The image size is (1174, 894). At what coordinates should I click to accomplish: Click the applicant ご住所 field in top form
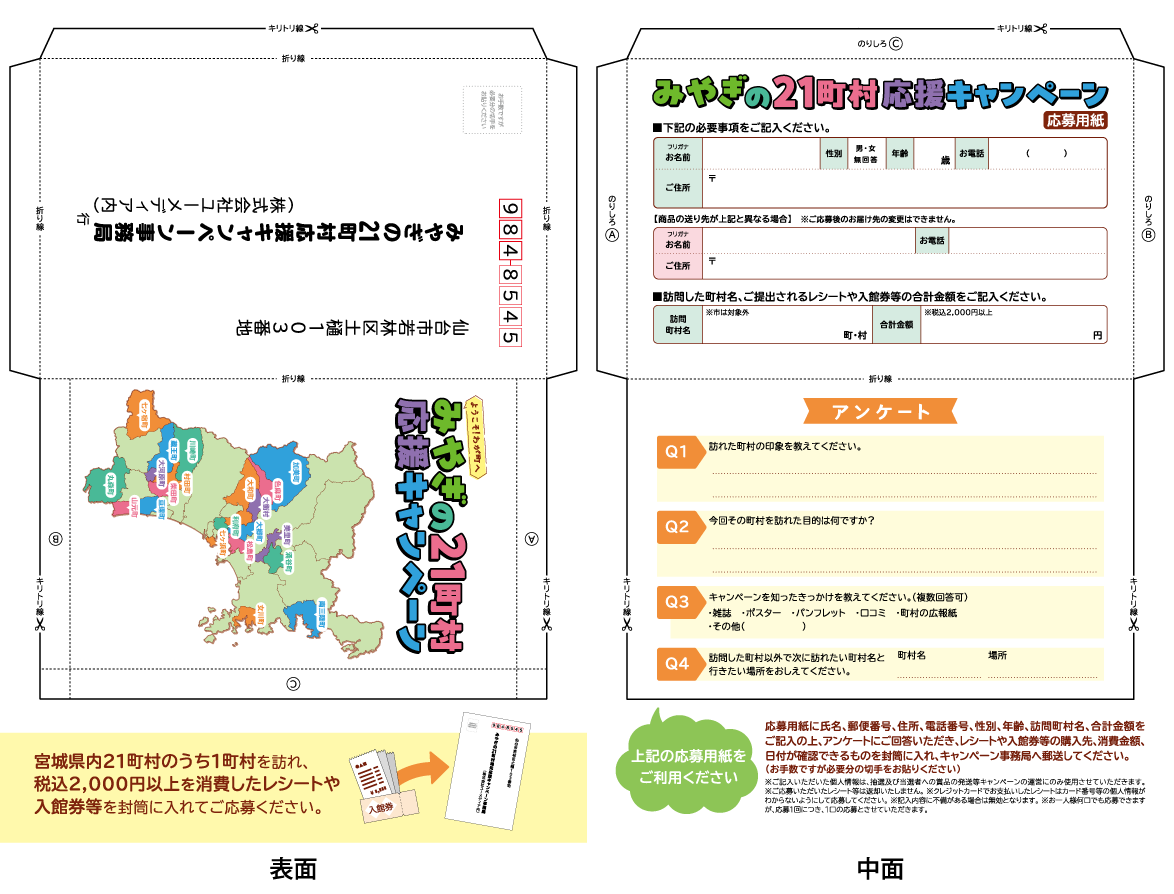(904, 188)
